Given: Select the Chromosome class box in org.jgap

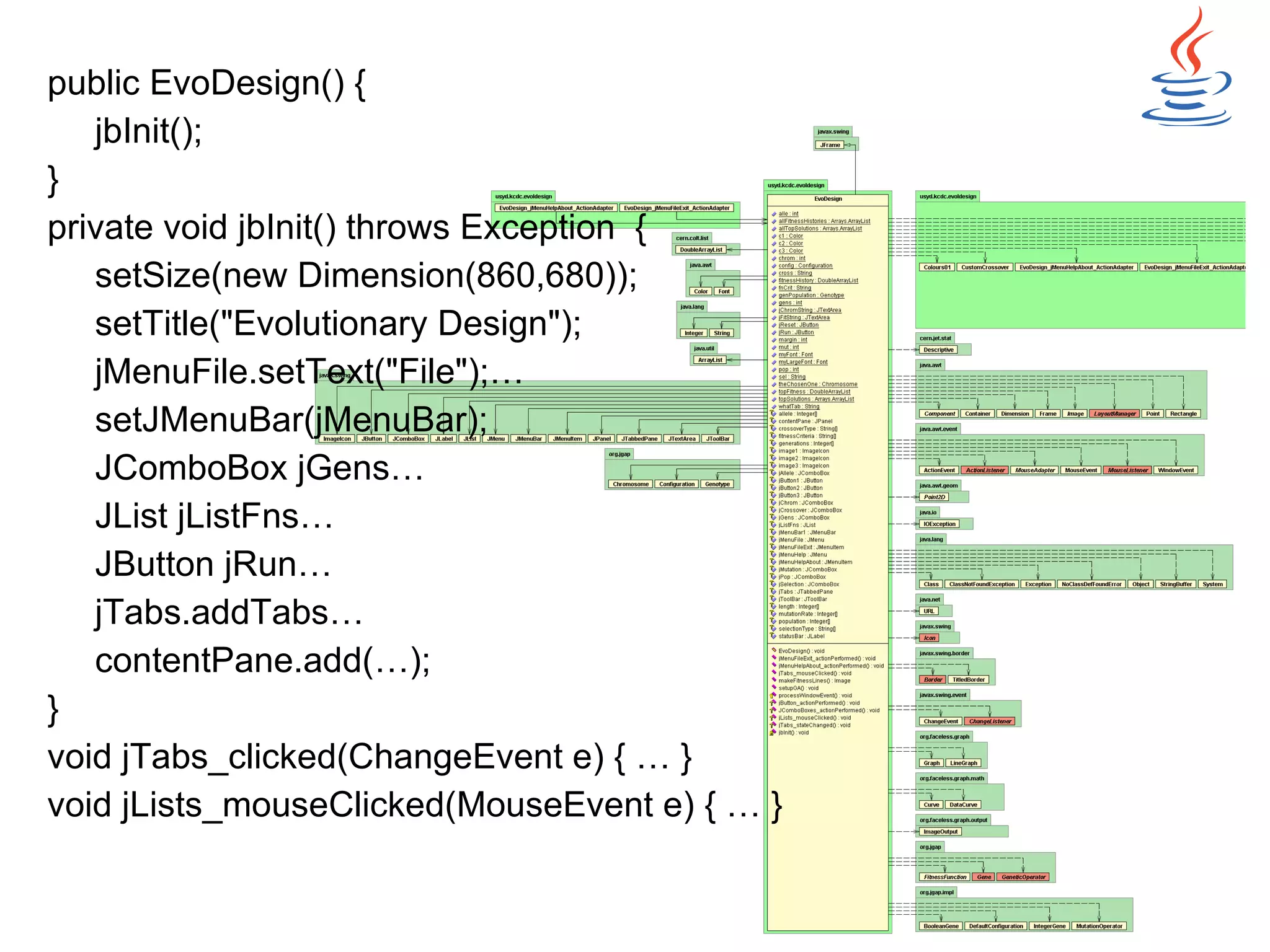Looking at the screenshot, I should pyautogui.click(x=631, y=485).
